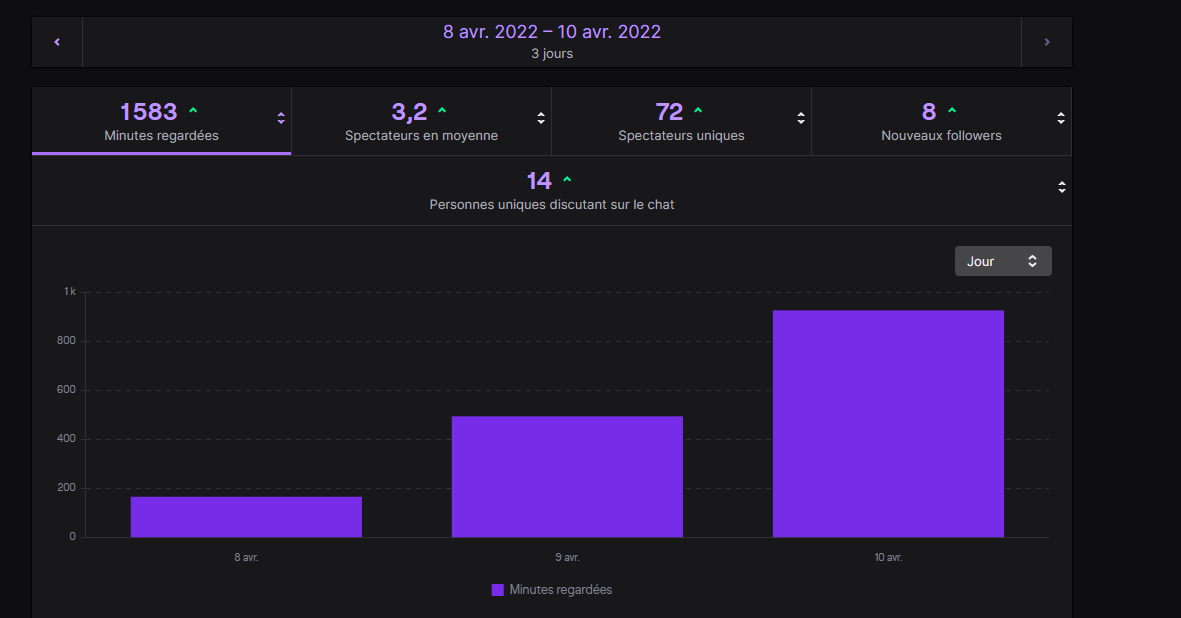1181x618 pixels.
Task: Click the green trend arrow beside 3,2
Action: (x=442, y=111)
